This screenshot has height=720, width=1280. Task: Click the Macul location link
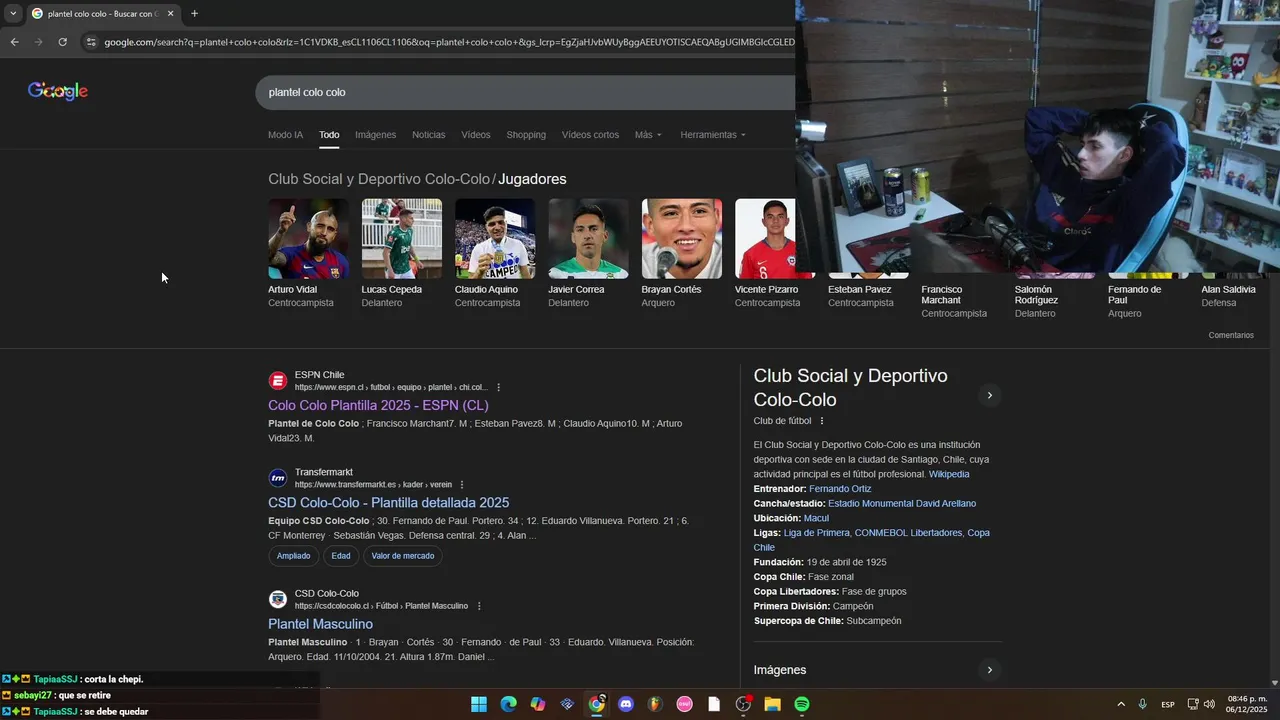coord(816,518)
